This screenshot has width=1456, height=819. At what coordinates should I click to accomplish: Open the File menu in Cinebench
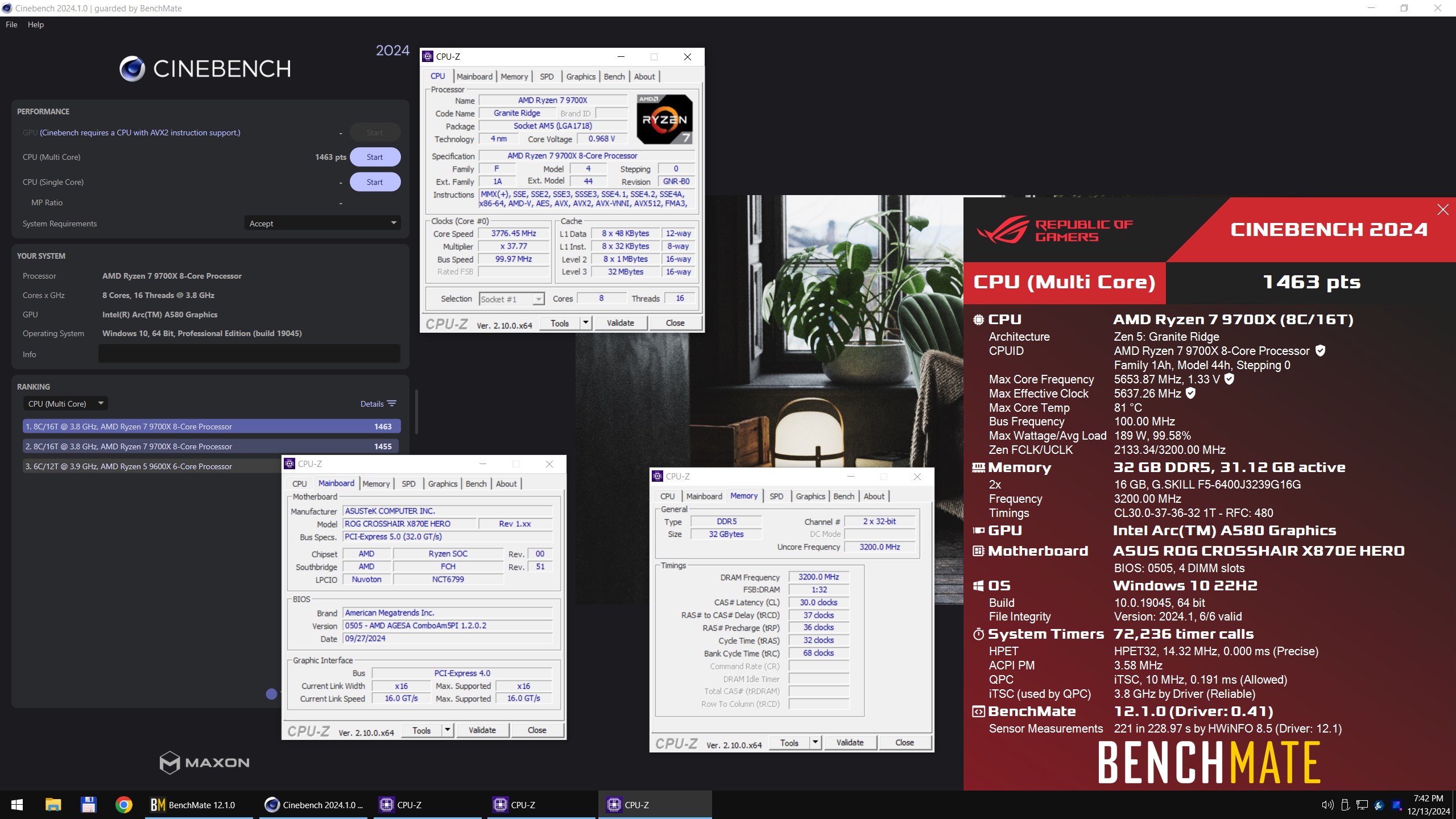tap(11, 24)
